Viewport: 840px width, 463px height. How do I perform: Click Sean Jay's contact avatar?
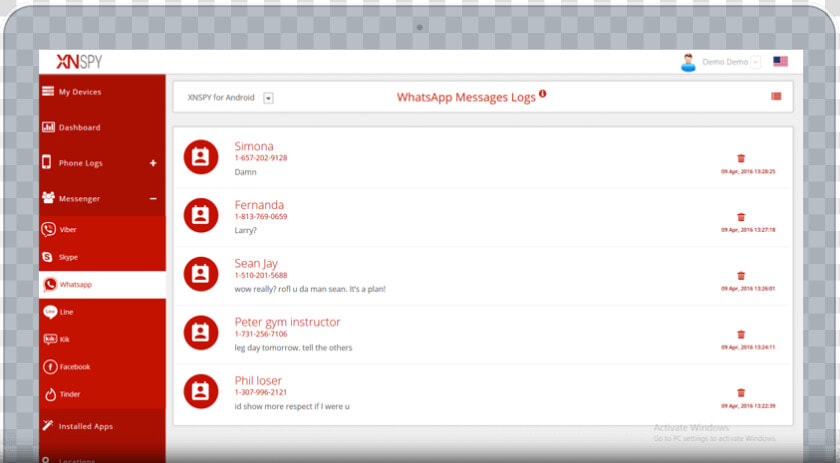[x=201, y=274]
